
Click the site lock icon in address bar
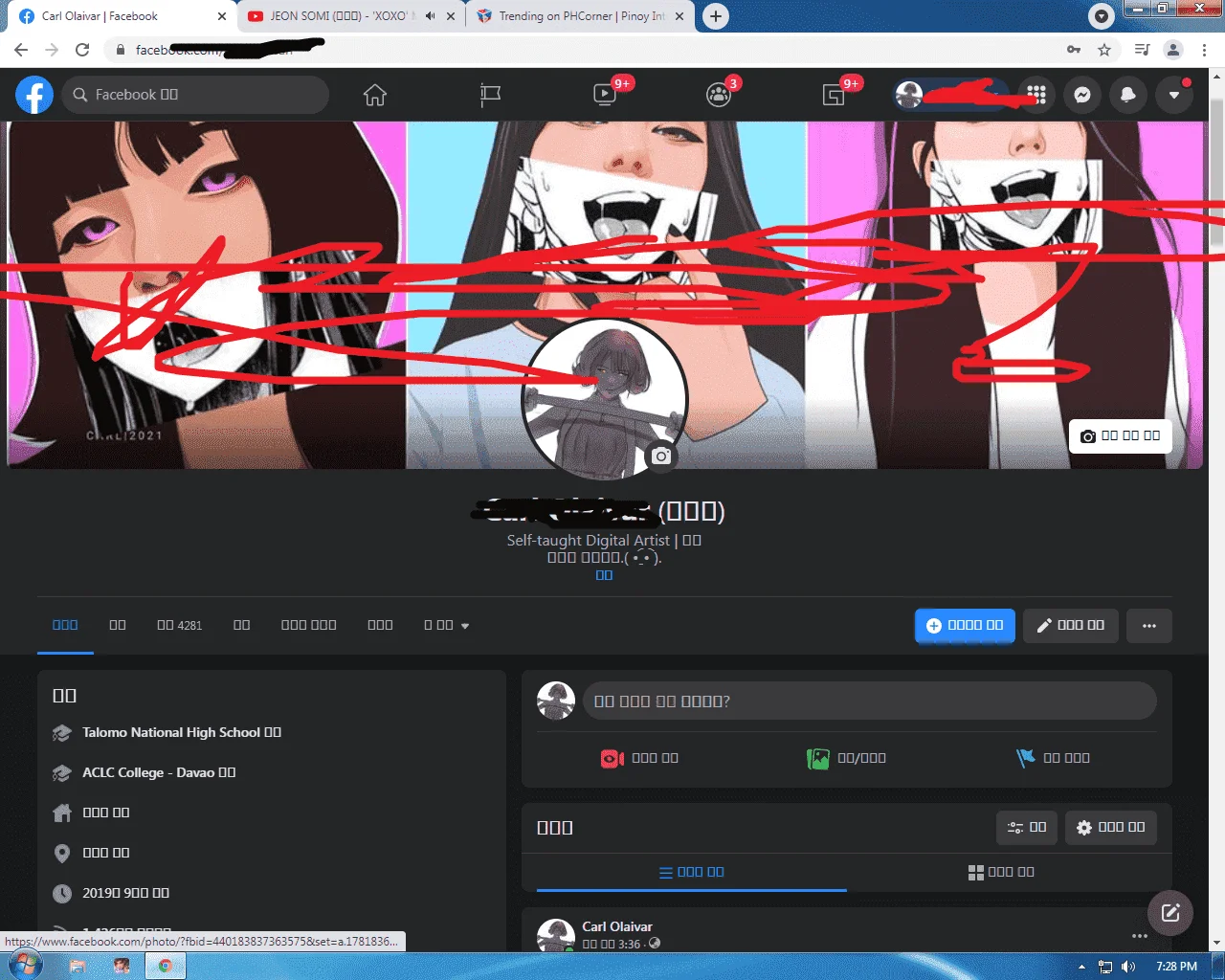121,50
